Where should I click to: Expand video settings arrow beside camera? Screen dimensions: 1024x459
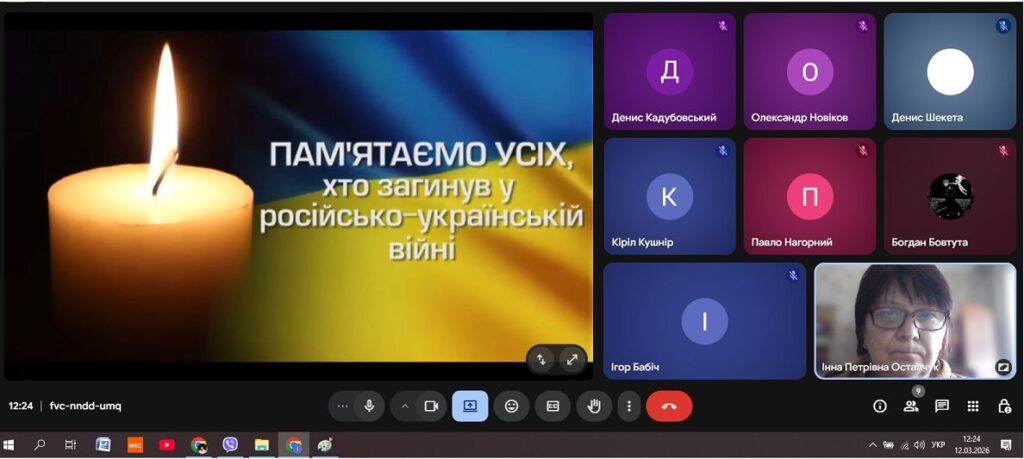tap(405, 406)
